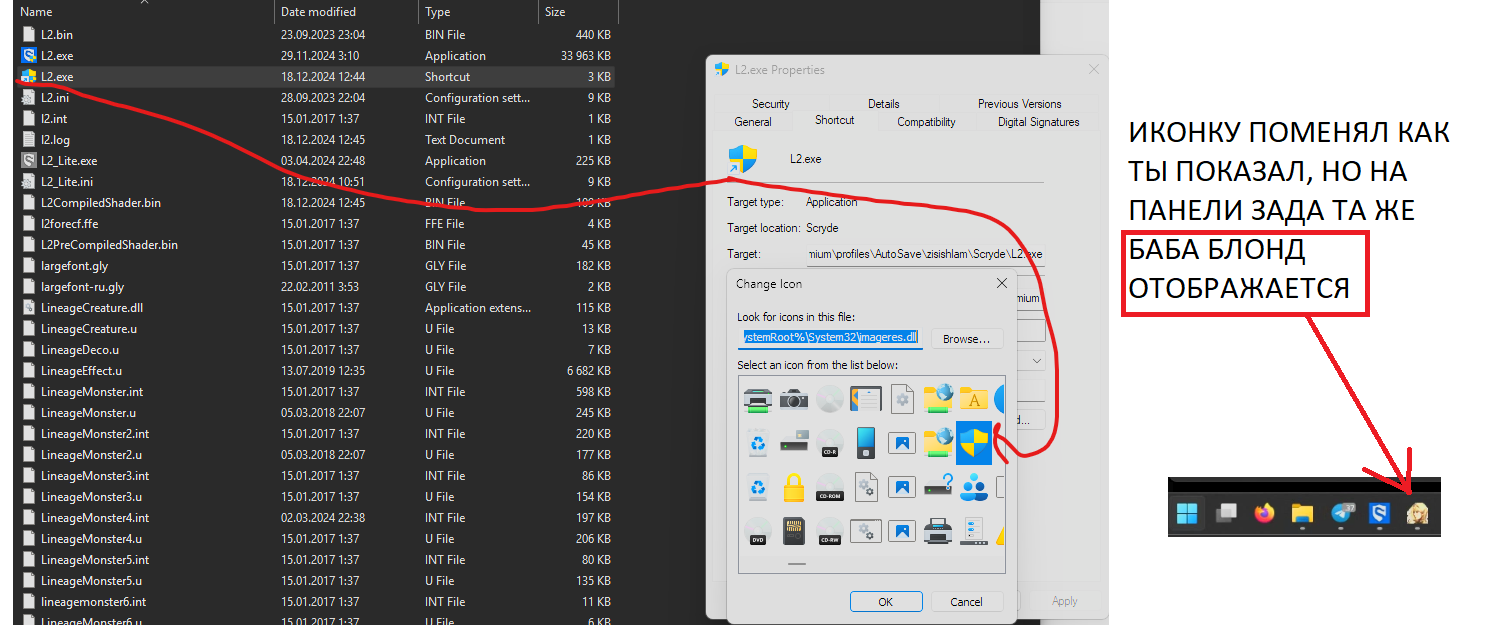Select the padlock icon in icon list

[794, 487]
